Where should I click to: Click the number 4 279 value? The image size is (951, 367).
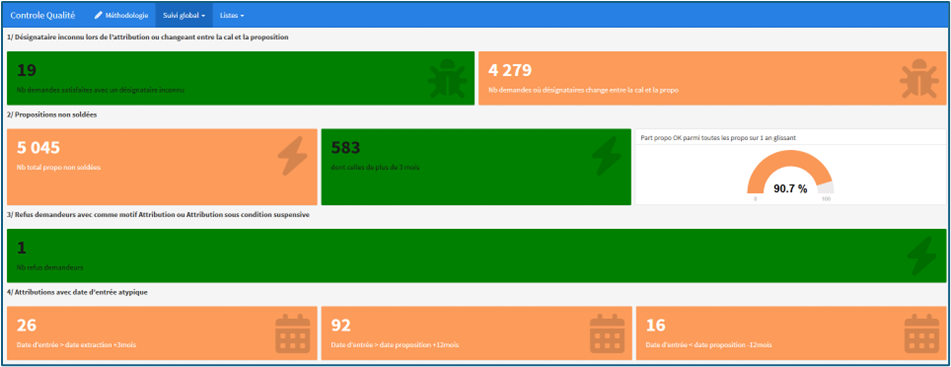coord(510,70)
